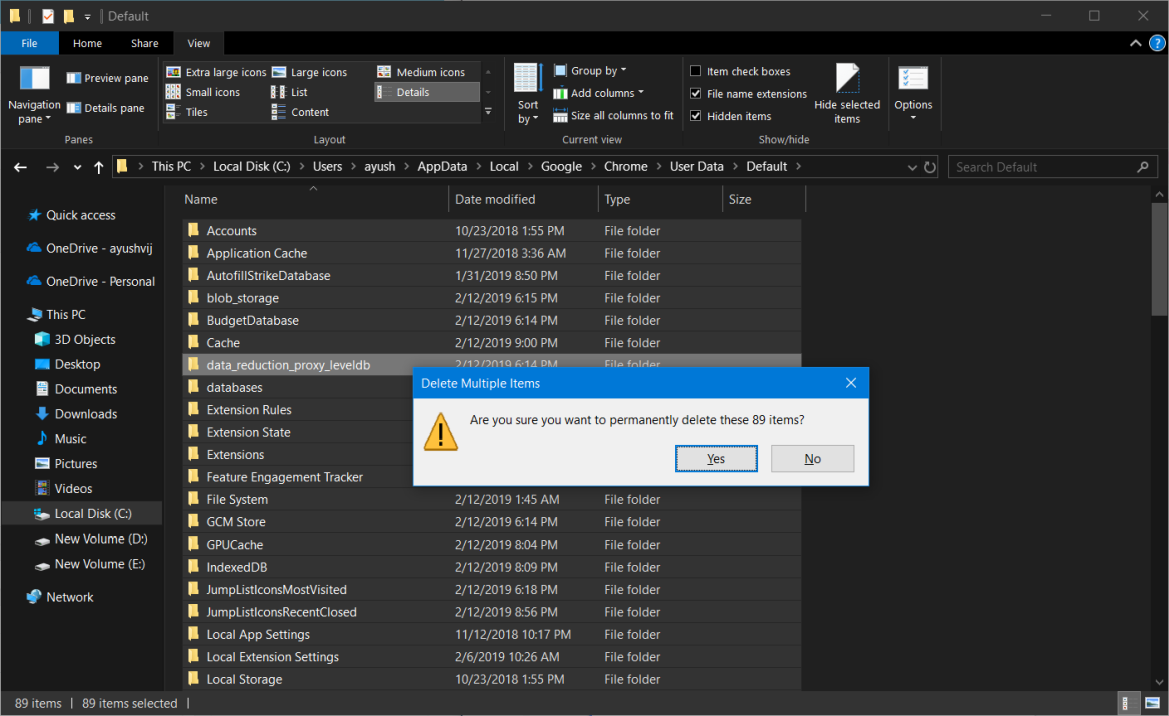Image resolution: width=1169 pixels, height=716 pixels.
Task: Confirm deletion by clicking Yes
Action: coord(716,459)
